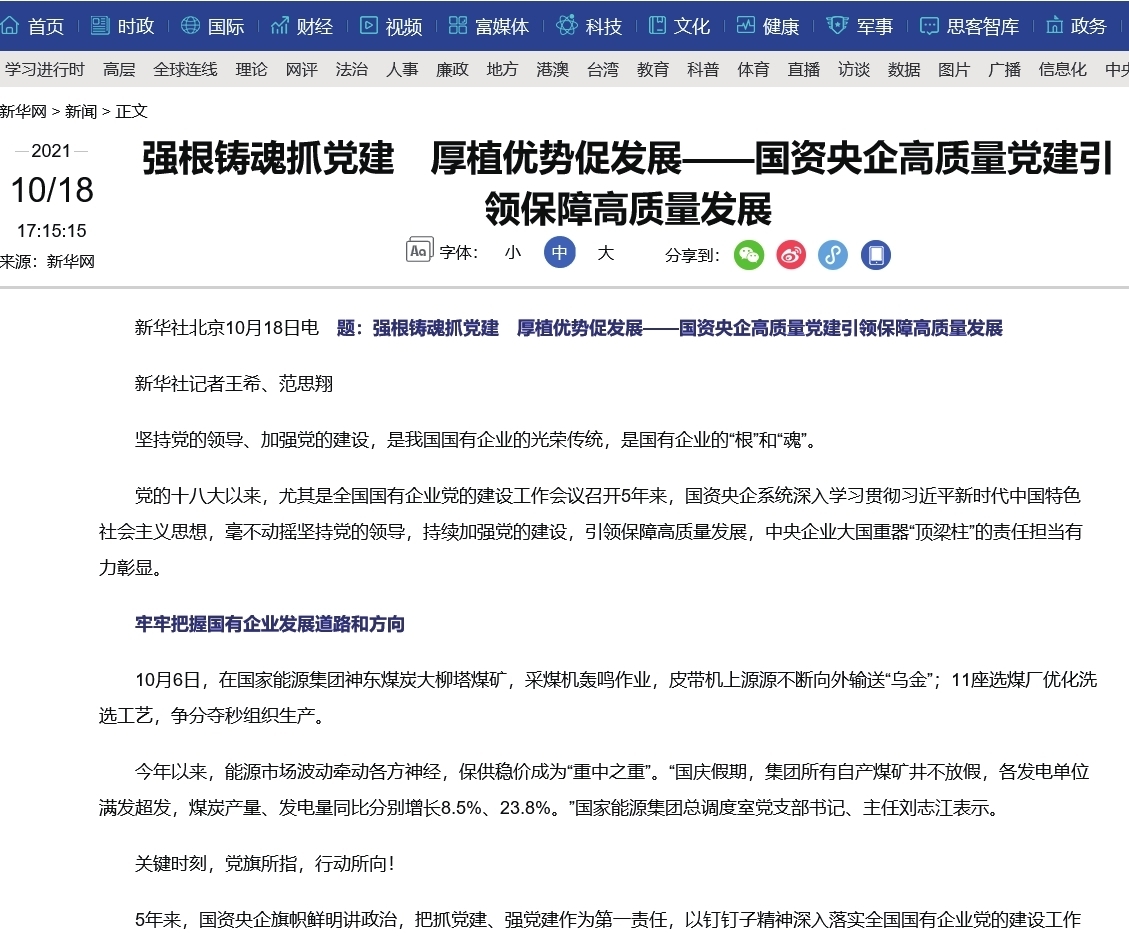Go to 地方 channel
The image size is (1129, 937).
point(503,69)
